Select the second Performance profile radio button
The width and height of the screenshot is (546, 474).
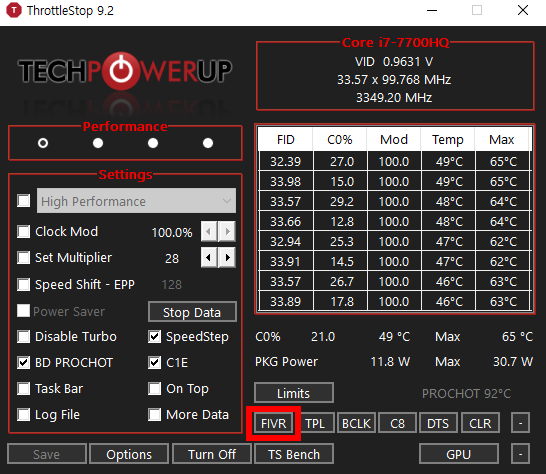(98, 143)
